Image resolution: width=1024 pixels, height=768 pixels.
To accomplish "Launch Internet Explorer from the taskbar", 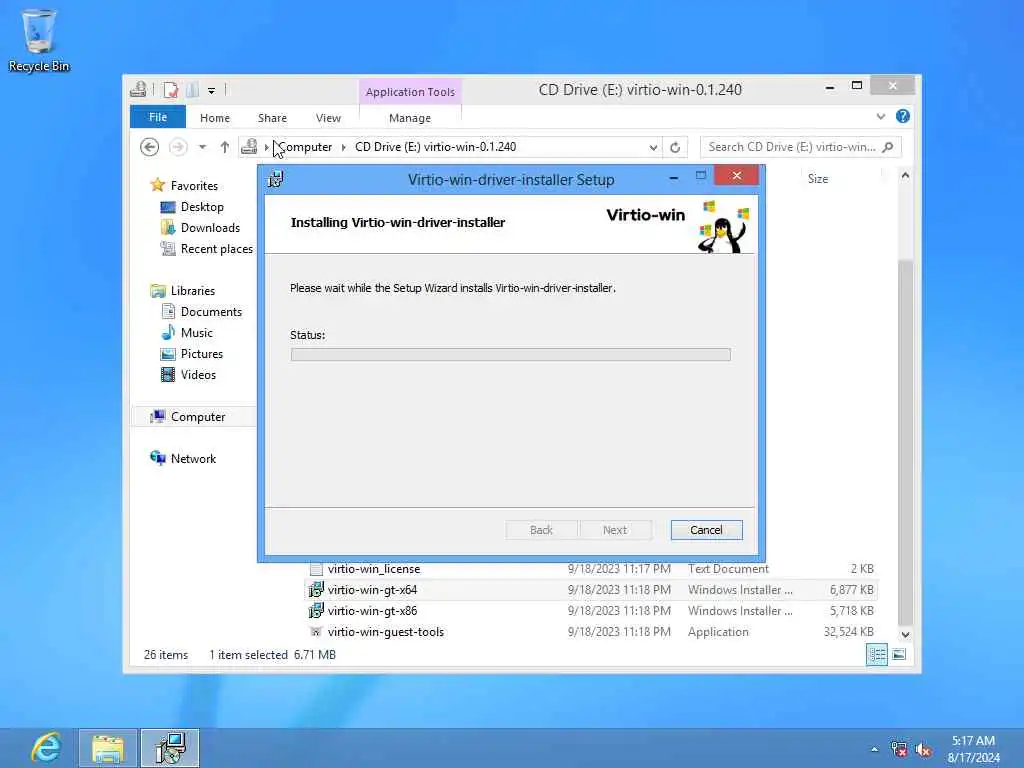I will tap(46, 748).
